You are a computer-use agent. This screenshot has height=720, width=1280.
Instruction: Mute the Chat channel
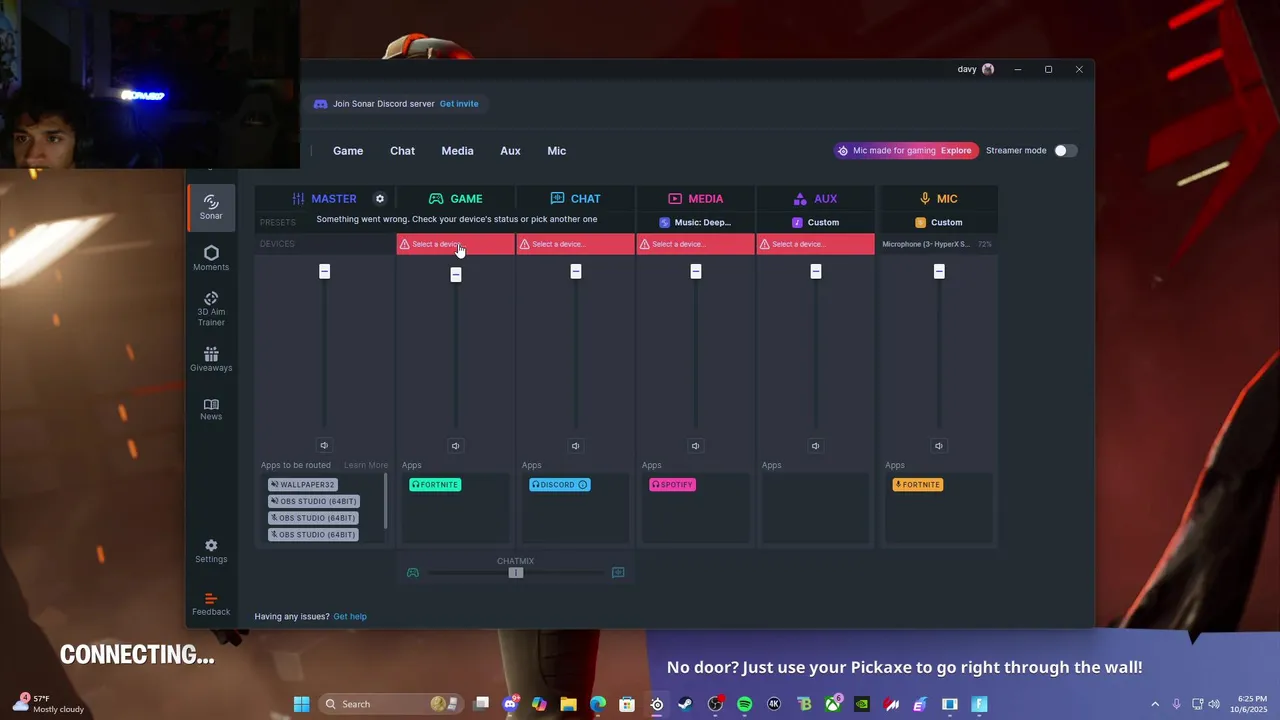[575, 446]
